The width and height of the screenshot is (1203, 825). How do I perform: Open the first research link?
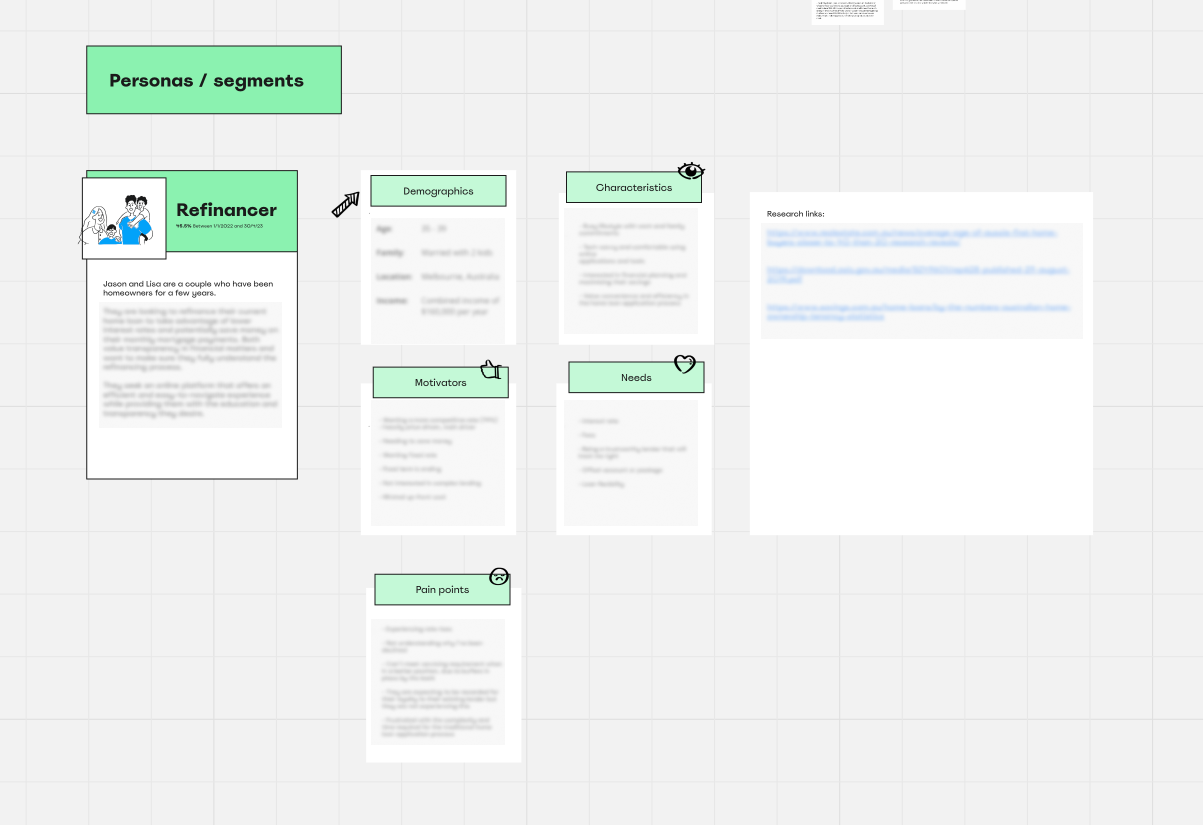tap(919, 236)
